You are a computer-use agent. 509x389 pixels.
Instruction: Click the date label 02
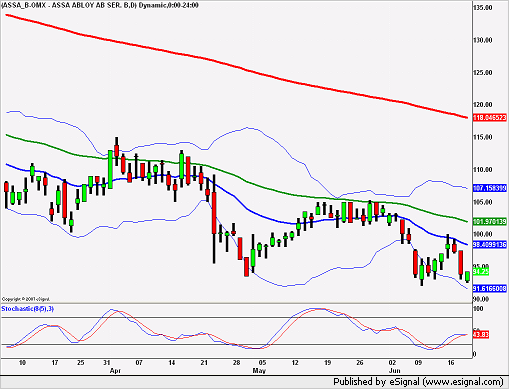click(x=392, y=363)
